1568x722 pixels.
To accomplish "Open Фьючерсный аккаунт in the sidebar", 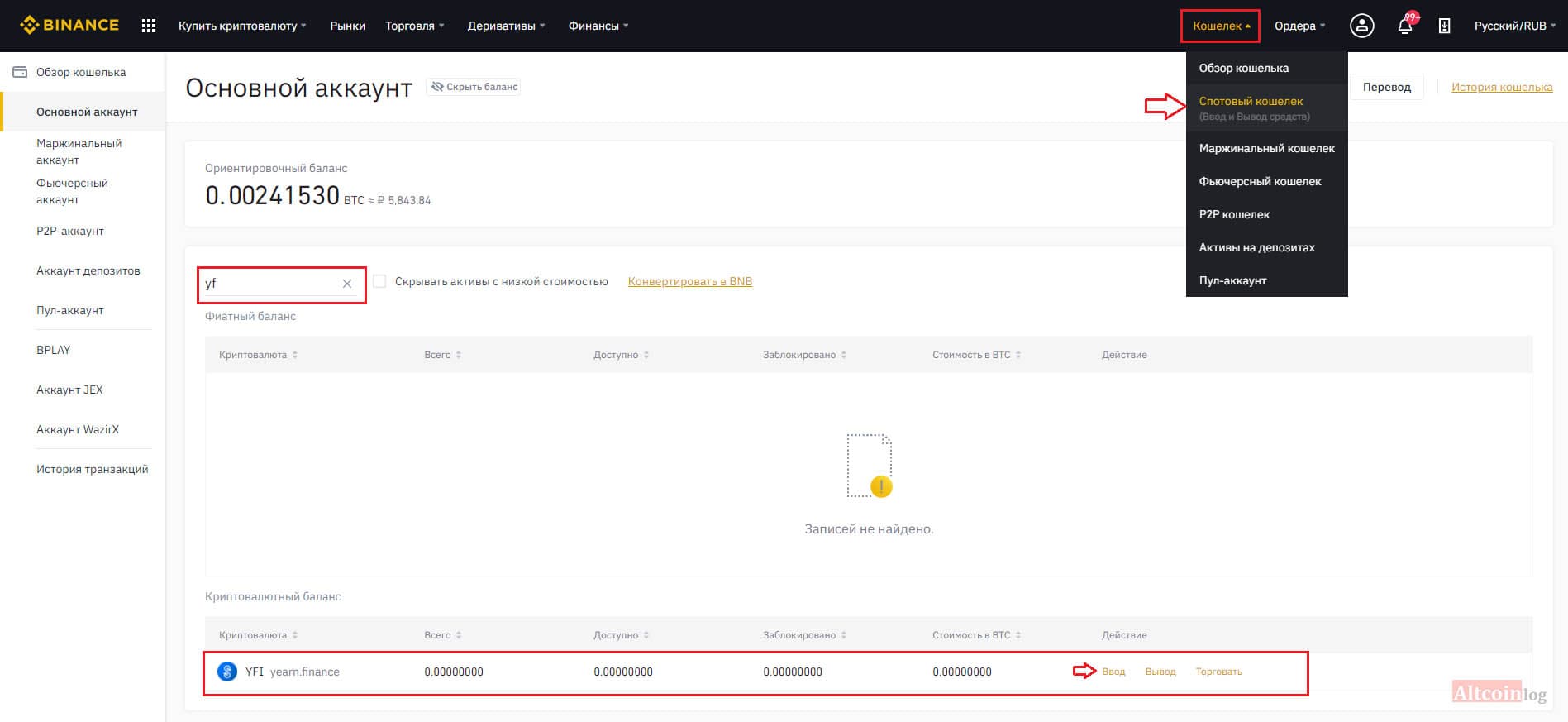I will click(x=72, y=191).
